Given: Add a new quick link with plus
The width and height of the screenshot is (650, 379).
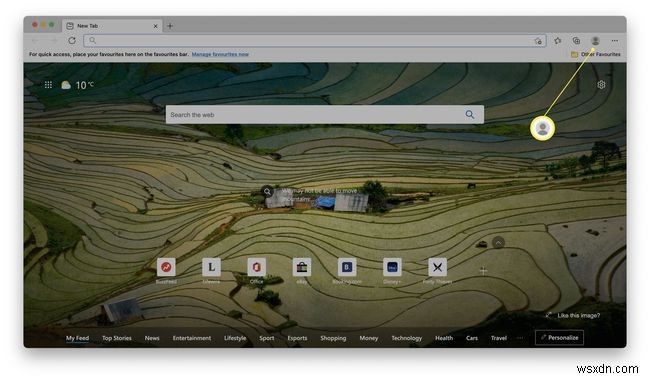Looking at the screenshot, I should coord(483,271).
